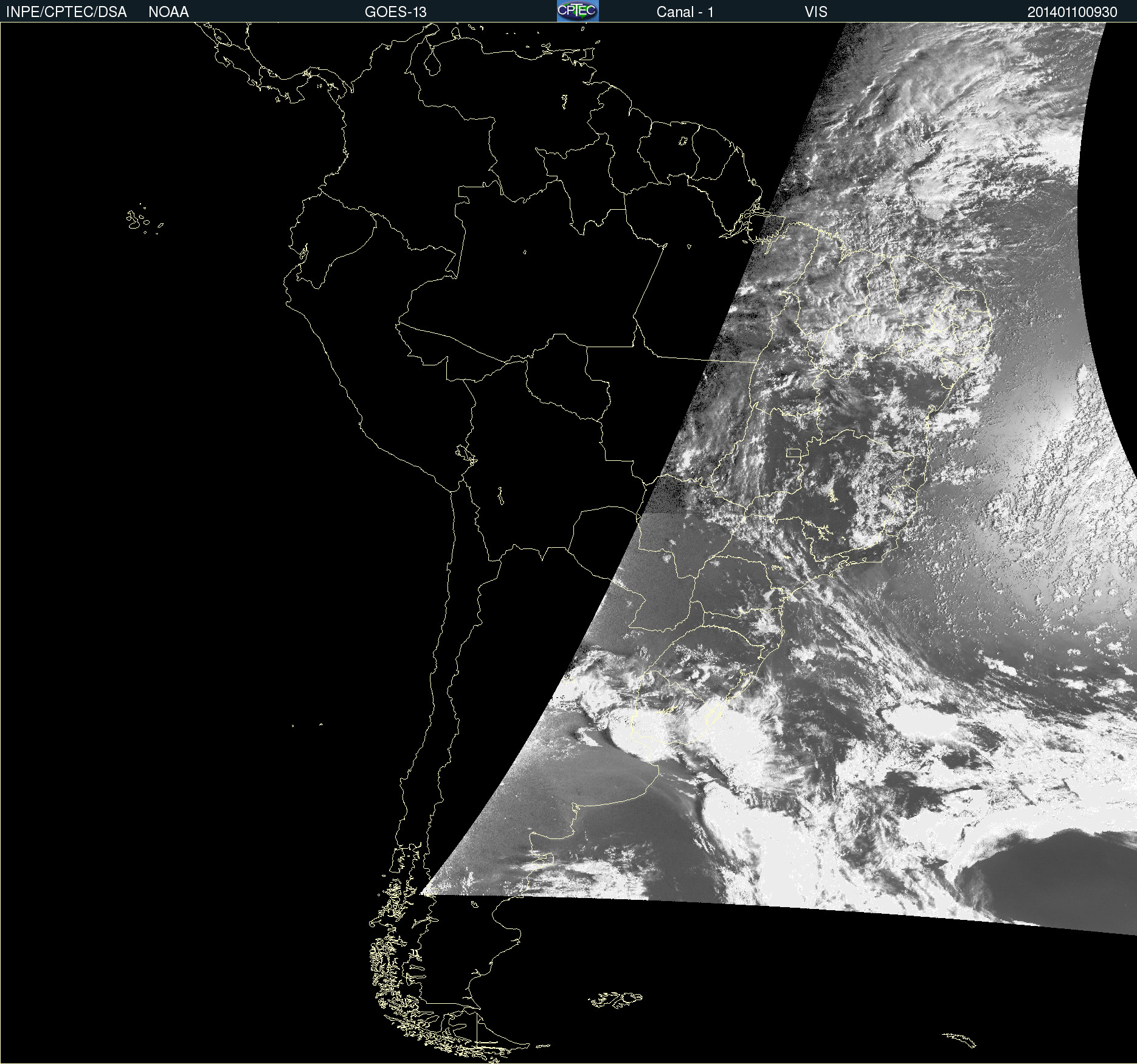This screenshot has height=1064, width=1137.
Task: Click the GOES-13 satellite label
Action: click(x=396, y=12)
